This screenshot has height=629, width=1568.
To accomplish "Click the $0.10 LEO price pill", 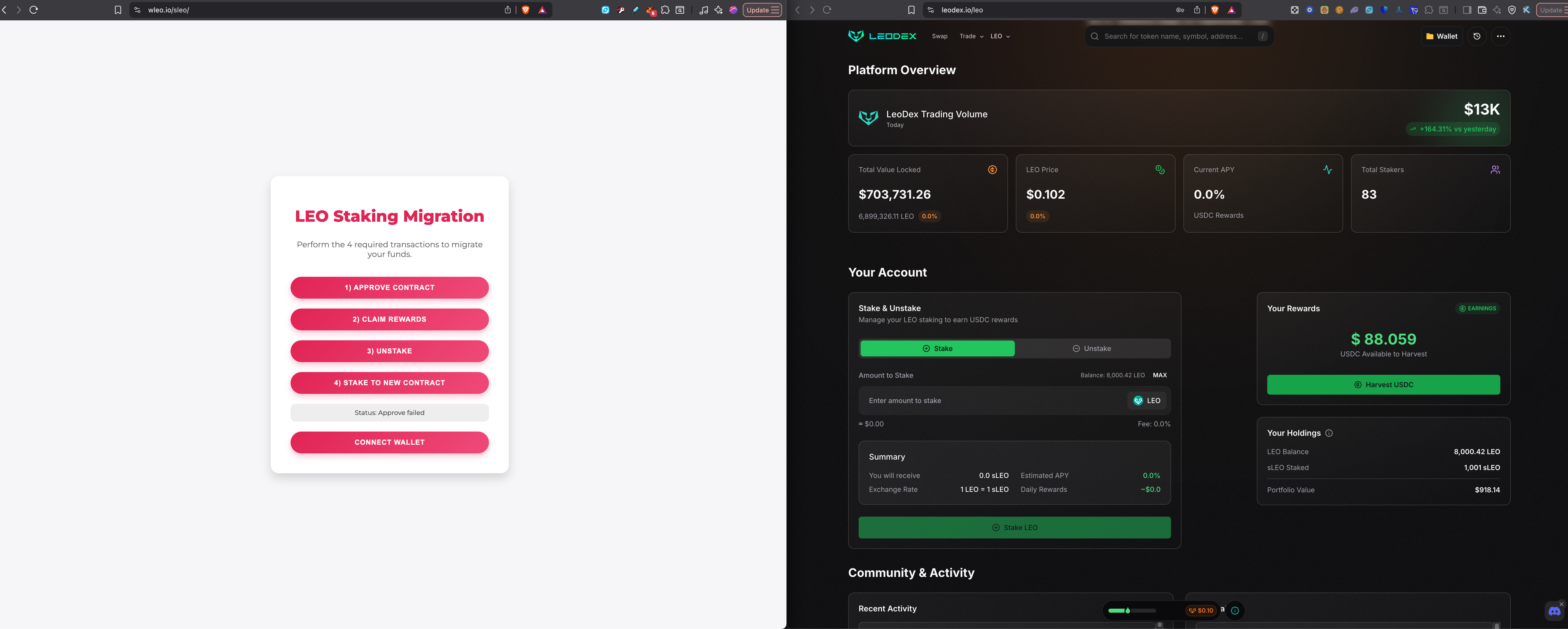I will click(x=1201, y=610).
